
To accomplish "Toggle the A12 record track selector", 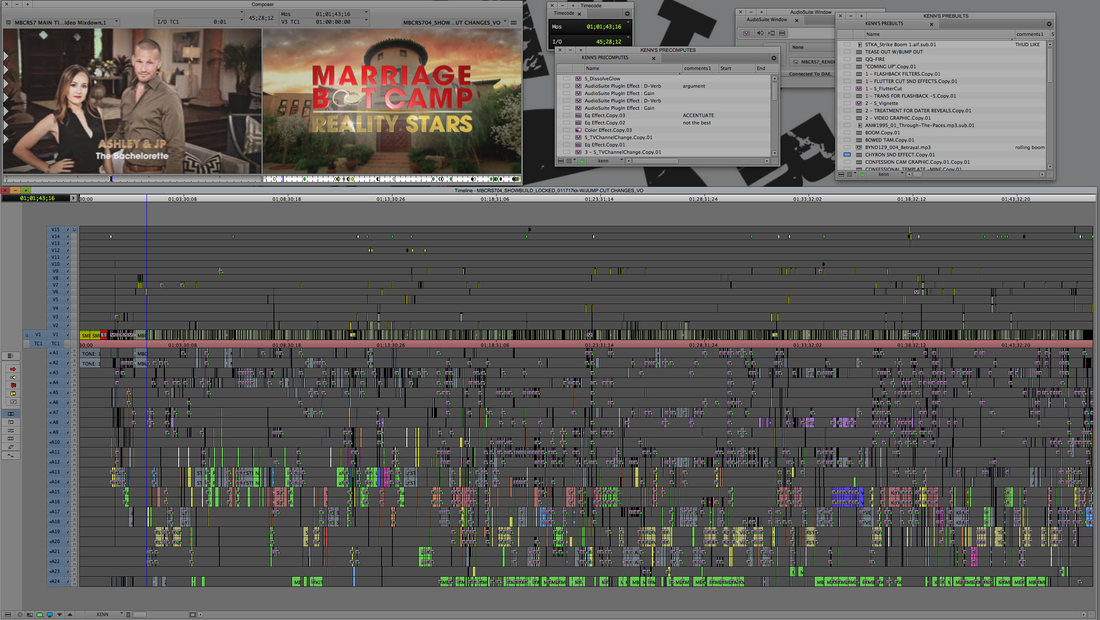I will tap(55, 462).
